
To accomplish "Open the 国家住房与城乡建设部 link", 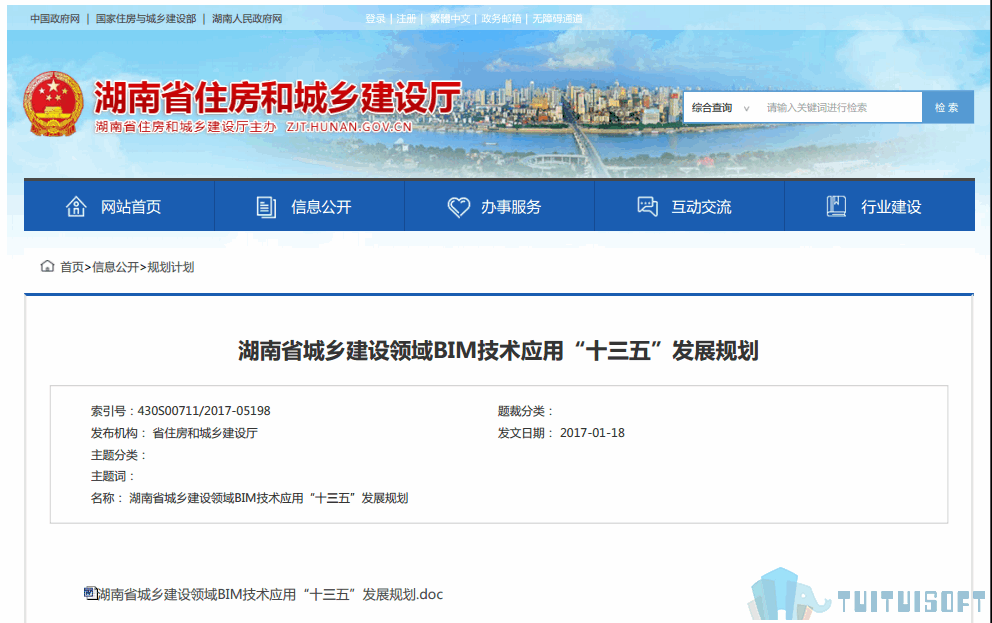I will [146, 19].
